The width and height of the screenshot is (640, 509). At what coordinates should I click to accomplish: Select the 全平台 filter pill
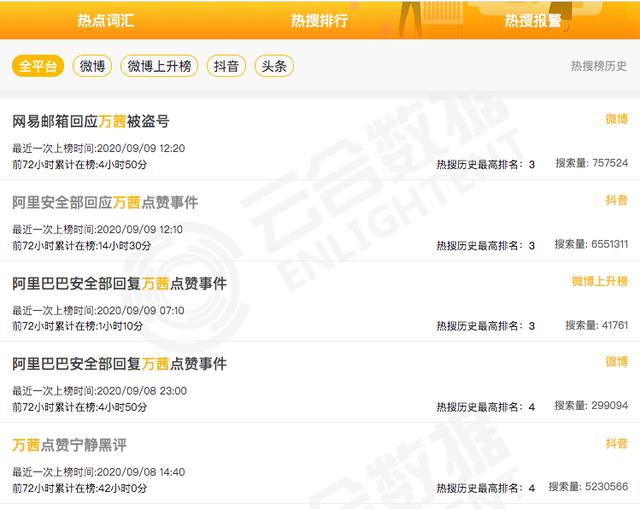pyautogui.click(x=38, y=66)
